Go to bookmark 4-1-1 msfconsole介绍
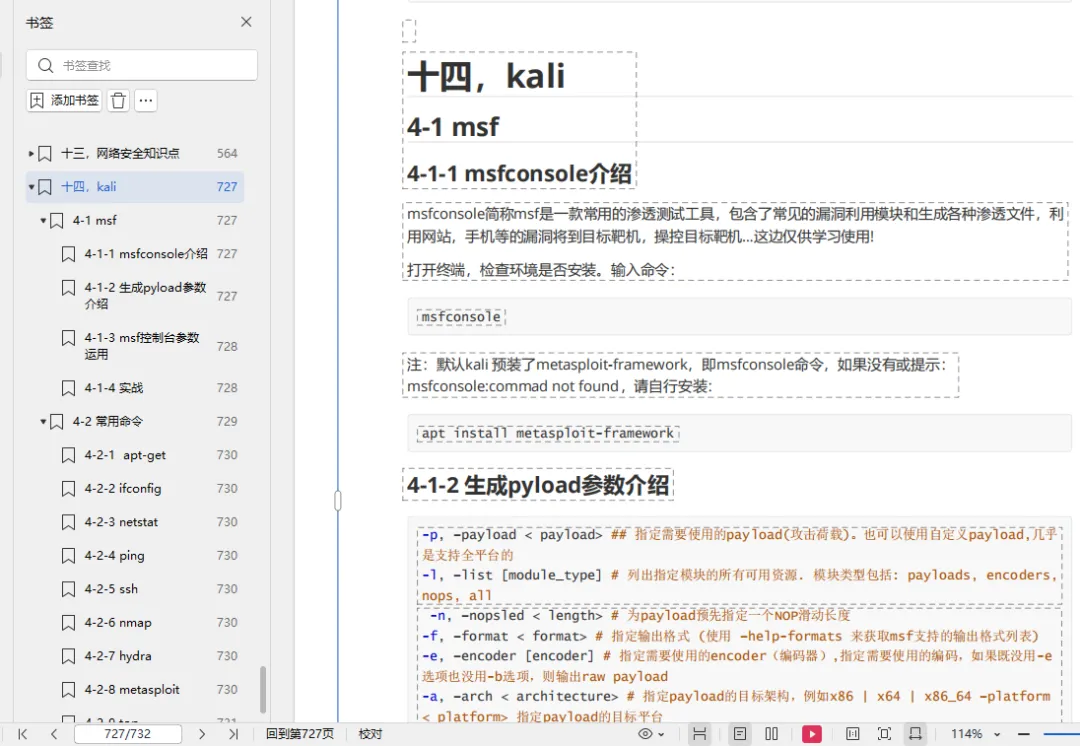1080x746 pixels. [x=146, y=253]
